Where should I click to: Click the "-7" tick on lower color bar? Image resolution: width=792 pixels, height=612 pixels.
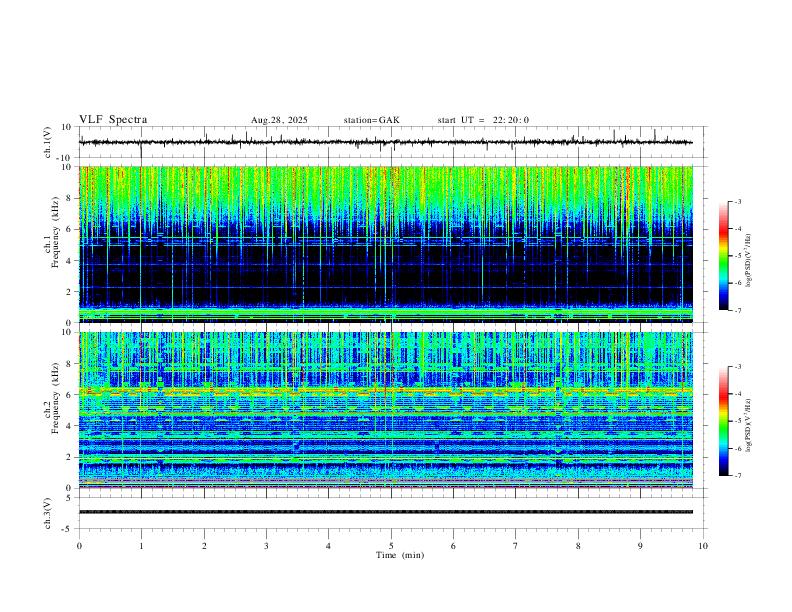click(738, 476)
